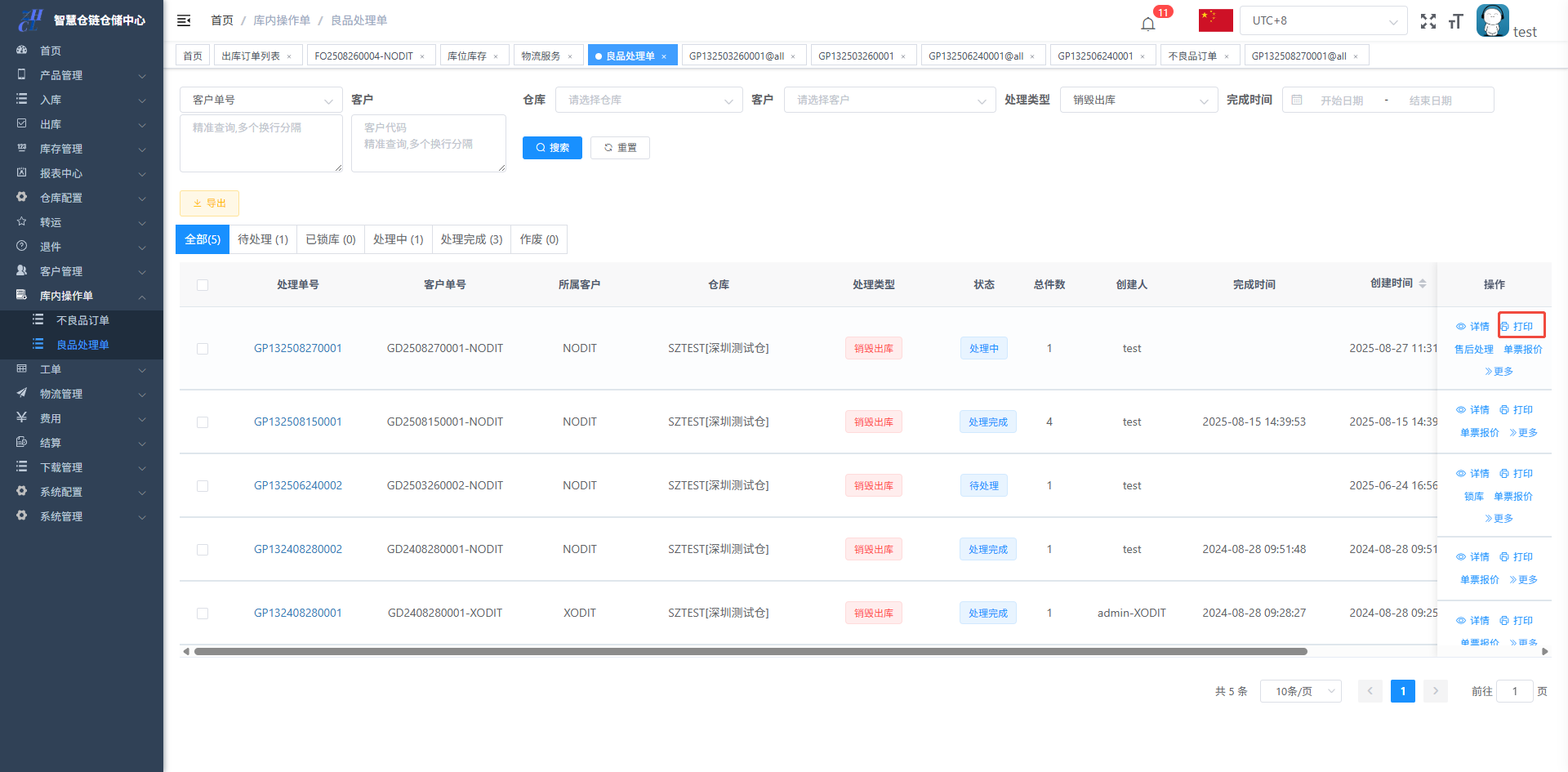Sort by creation time column arrows
1568x772 pixels.
point(1422,283)
